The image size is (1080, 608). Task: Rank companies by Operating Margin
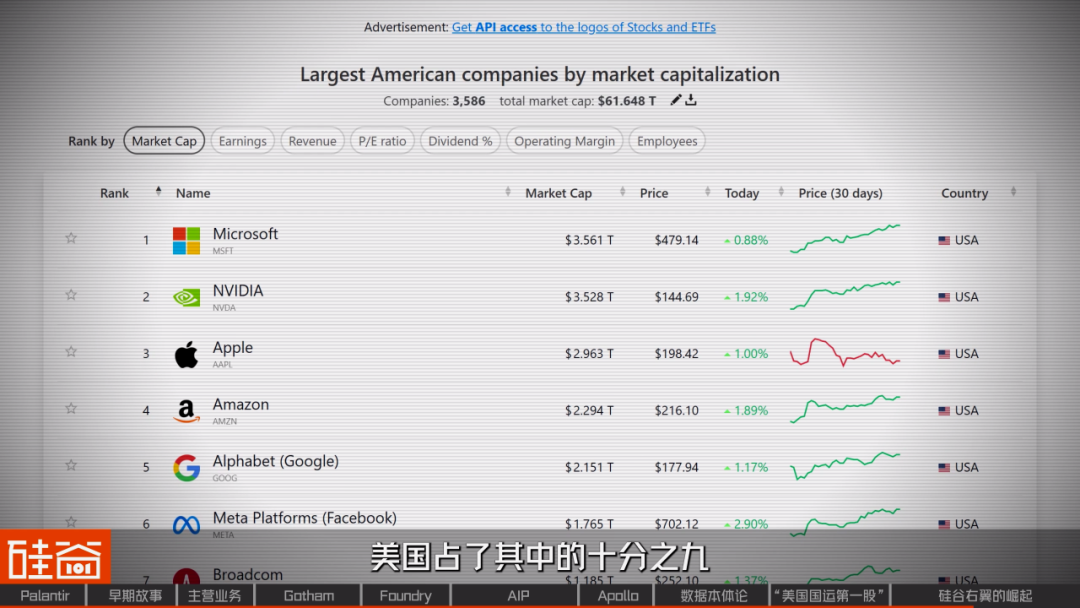[564, 140]
